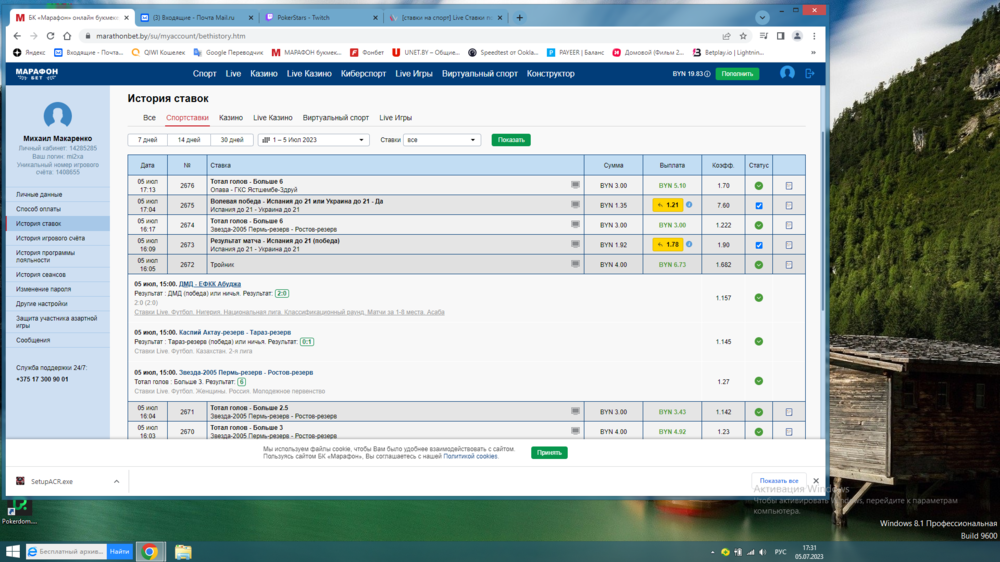Click the yellow 1.78 cashout button
The height and width of the screenshot is (562, 1000).
click(x=667, y=245)
